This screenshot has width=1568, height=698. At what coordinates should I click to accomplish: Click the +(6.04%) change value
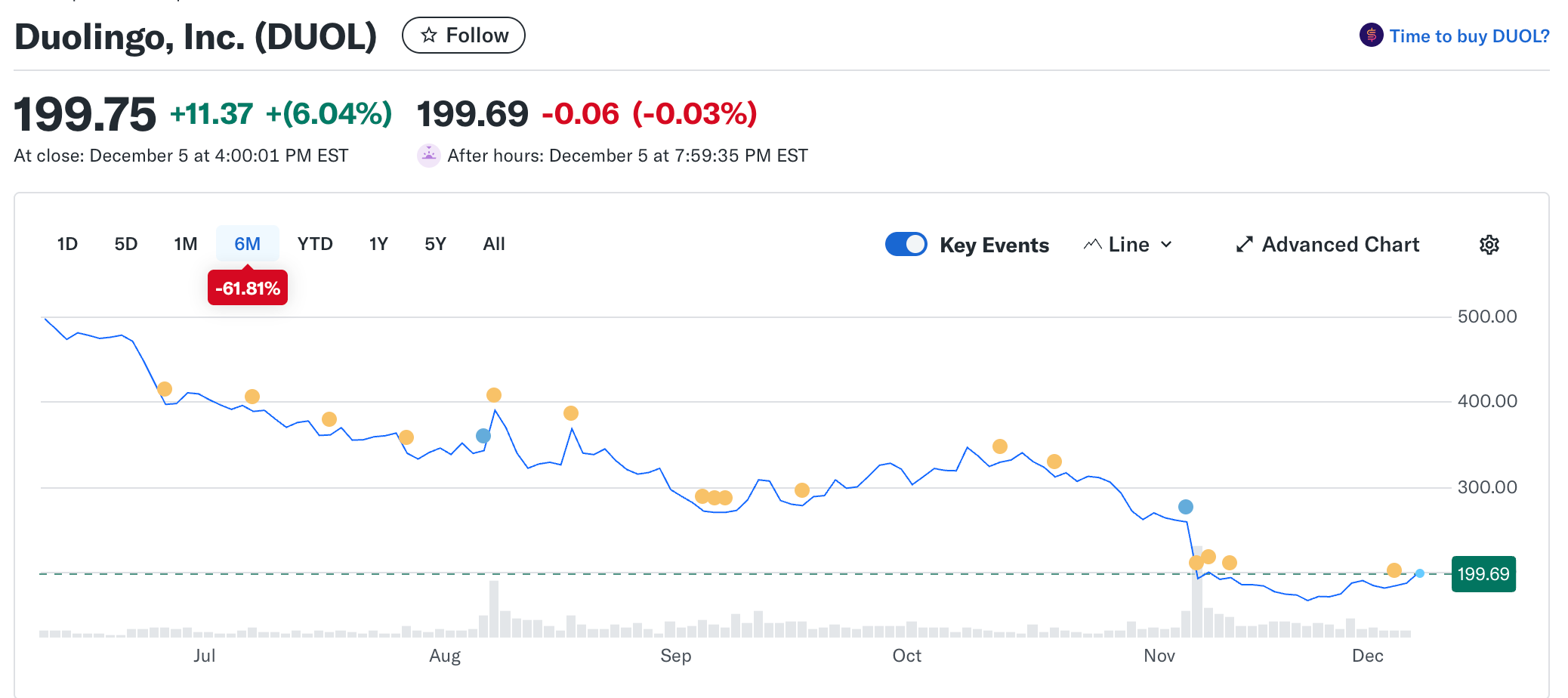coord(329,114)
